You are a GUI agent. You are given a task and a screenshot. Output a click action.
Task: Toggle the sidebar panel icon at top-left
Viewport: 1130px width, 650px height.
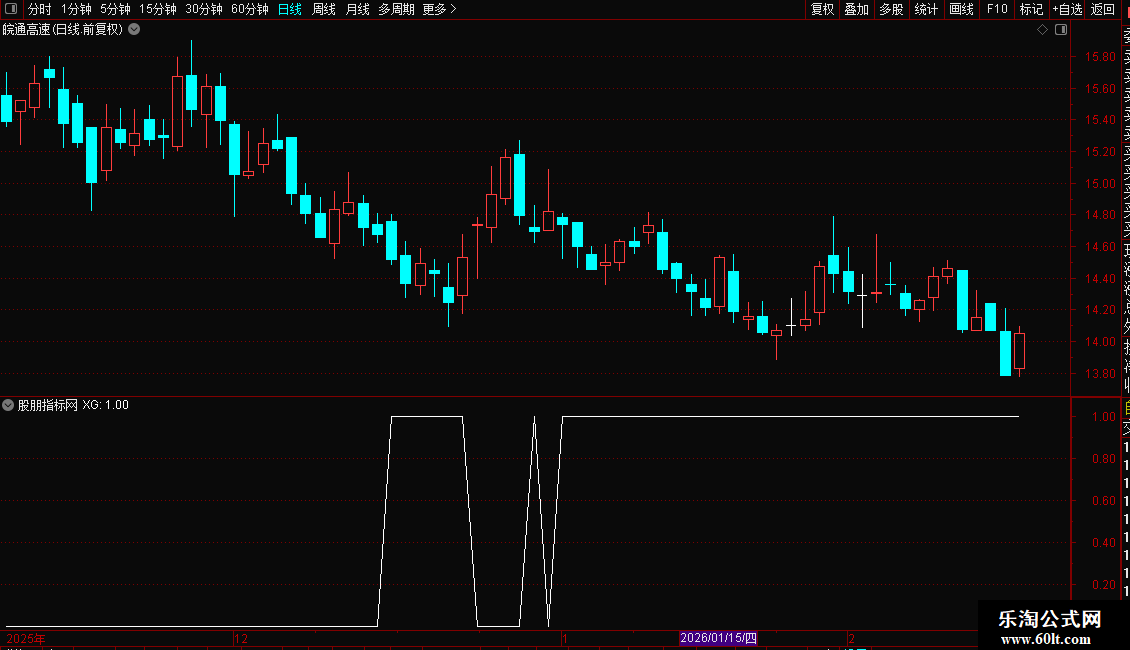[x=11, y=9]
